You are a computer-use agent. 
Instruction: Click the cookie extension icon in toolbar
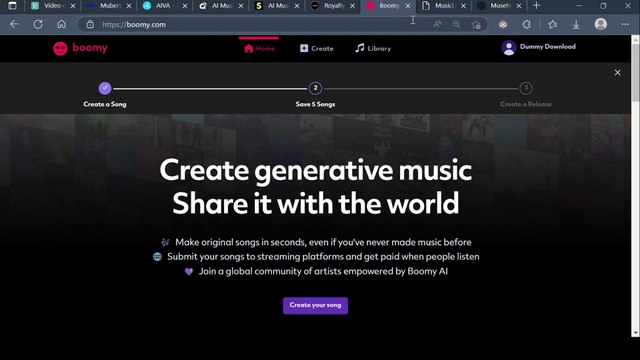503,24
